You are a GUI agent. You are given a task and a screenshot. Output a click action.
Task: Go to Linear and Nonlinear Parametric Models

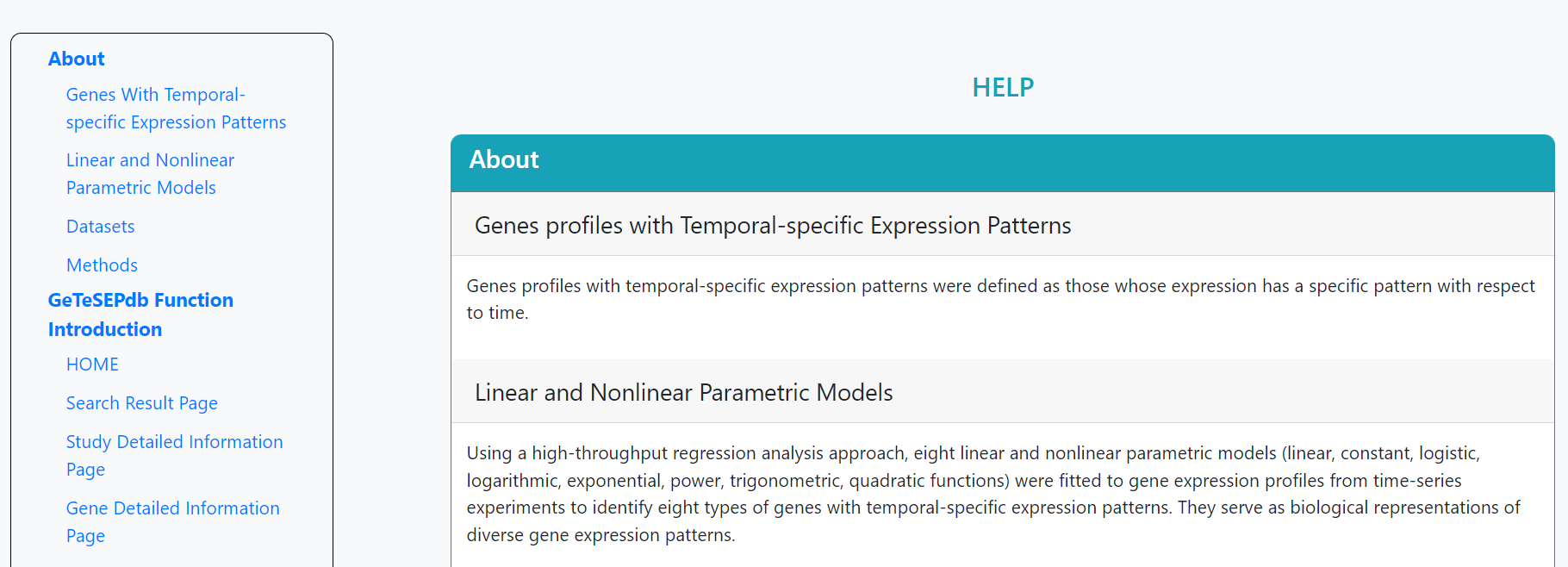tap(150, 160)
